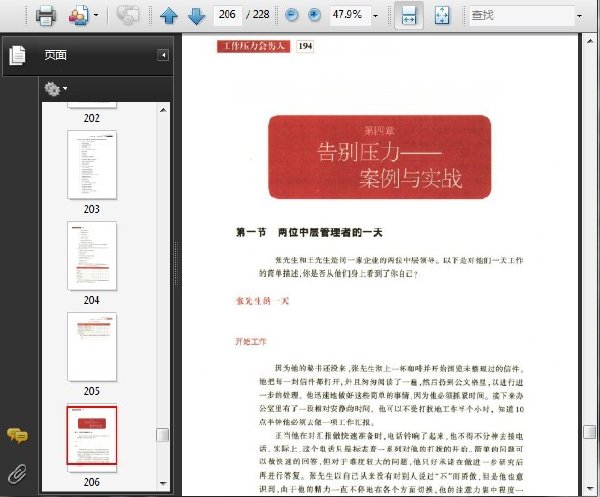Click the total pages text / 228
This screenshot has width=600, height=497.
(258, 15)
